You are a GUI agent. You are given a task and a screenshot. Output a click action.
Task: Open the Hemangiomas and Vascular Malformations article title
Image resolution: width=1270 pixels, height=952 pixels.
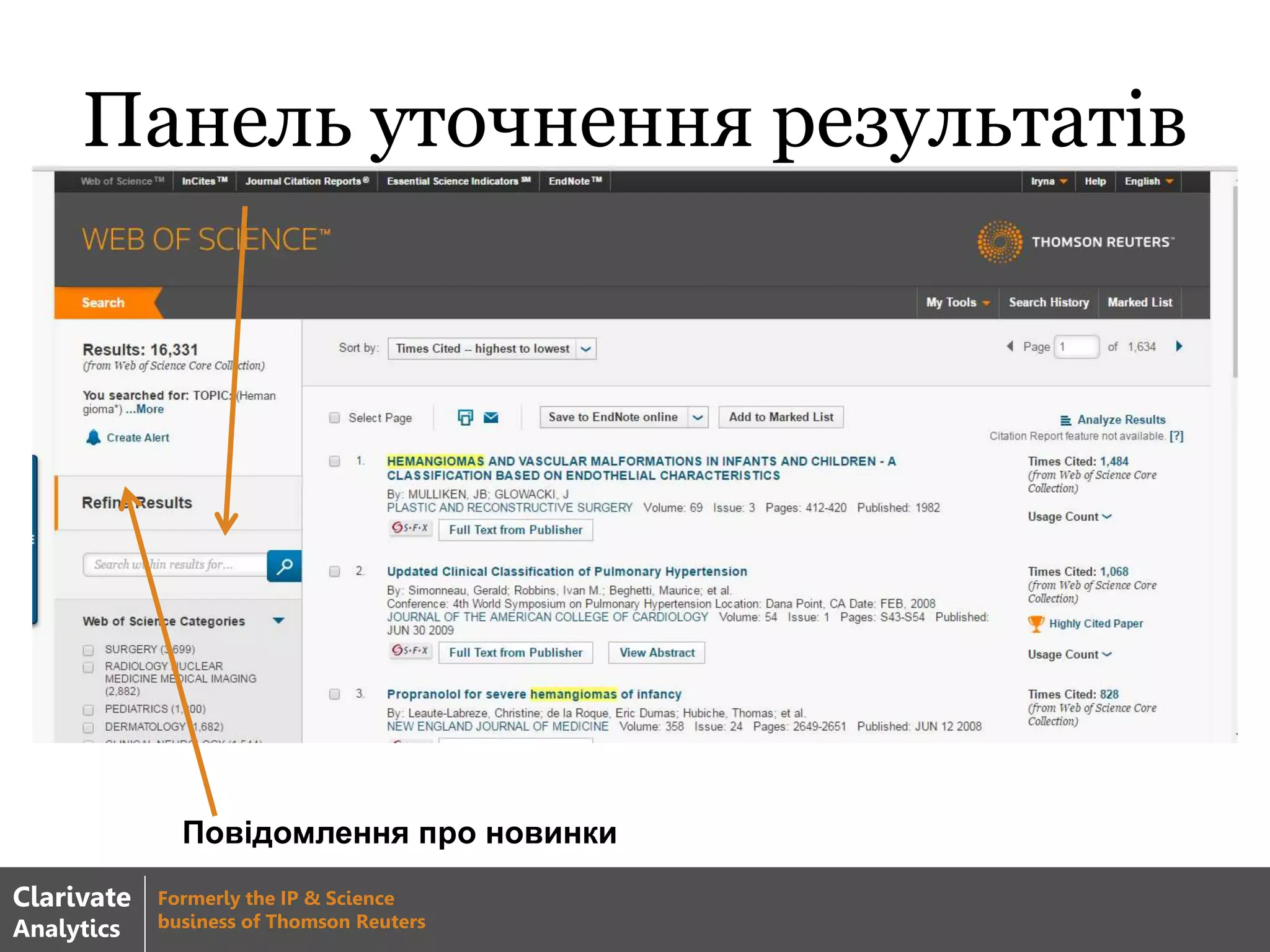pyautogui.click(x=641, y=468)
